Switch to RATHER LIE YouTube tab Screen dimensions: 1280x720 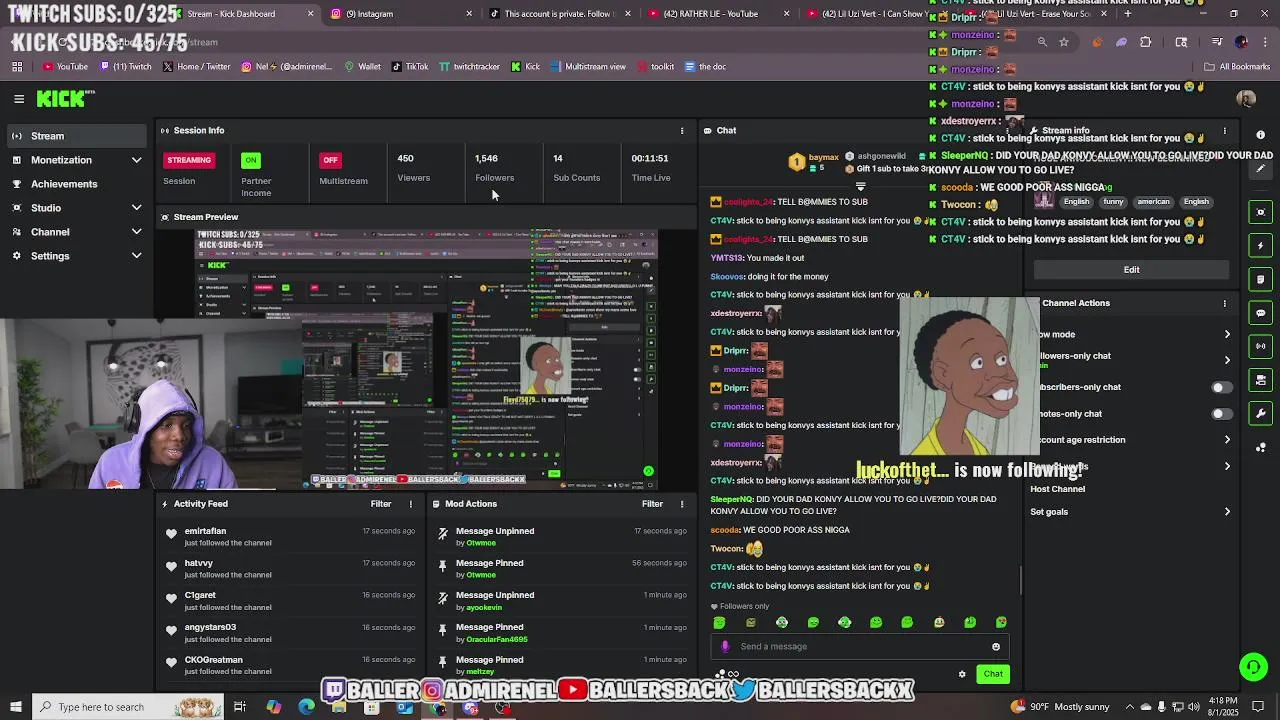[718, 14]
